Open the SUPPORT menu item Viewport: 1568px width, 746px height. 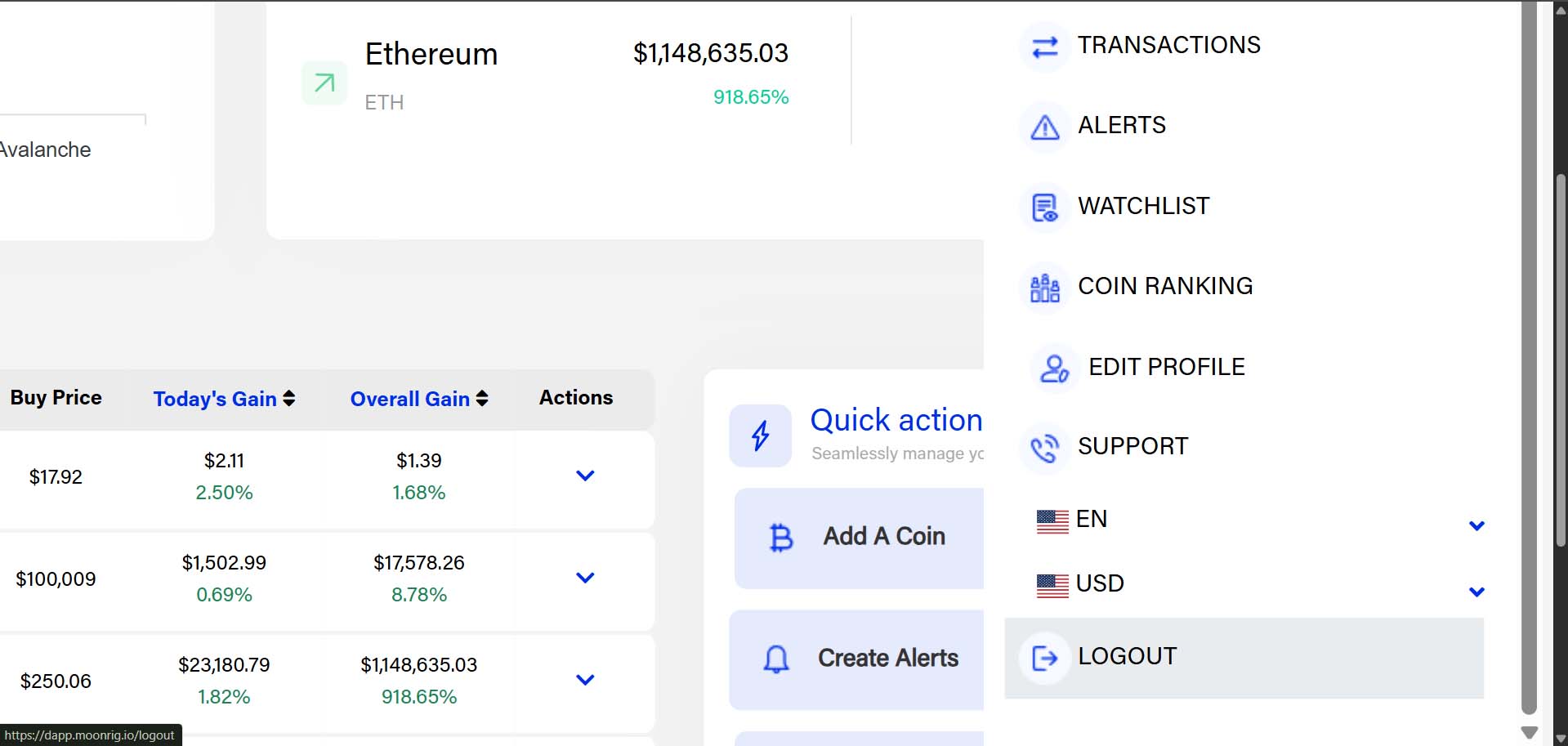pos(1132,446)
